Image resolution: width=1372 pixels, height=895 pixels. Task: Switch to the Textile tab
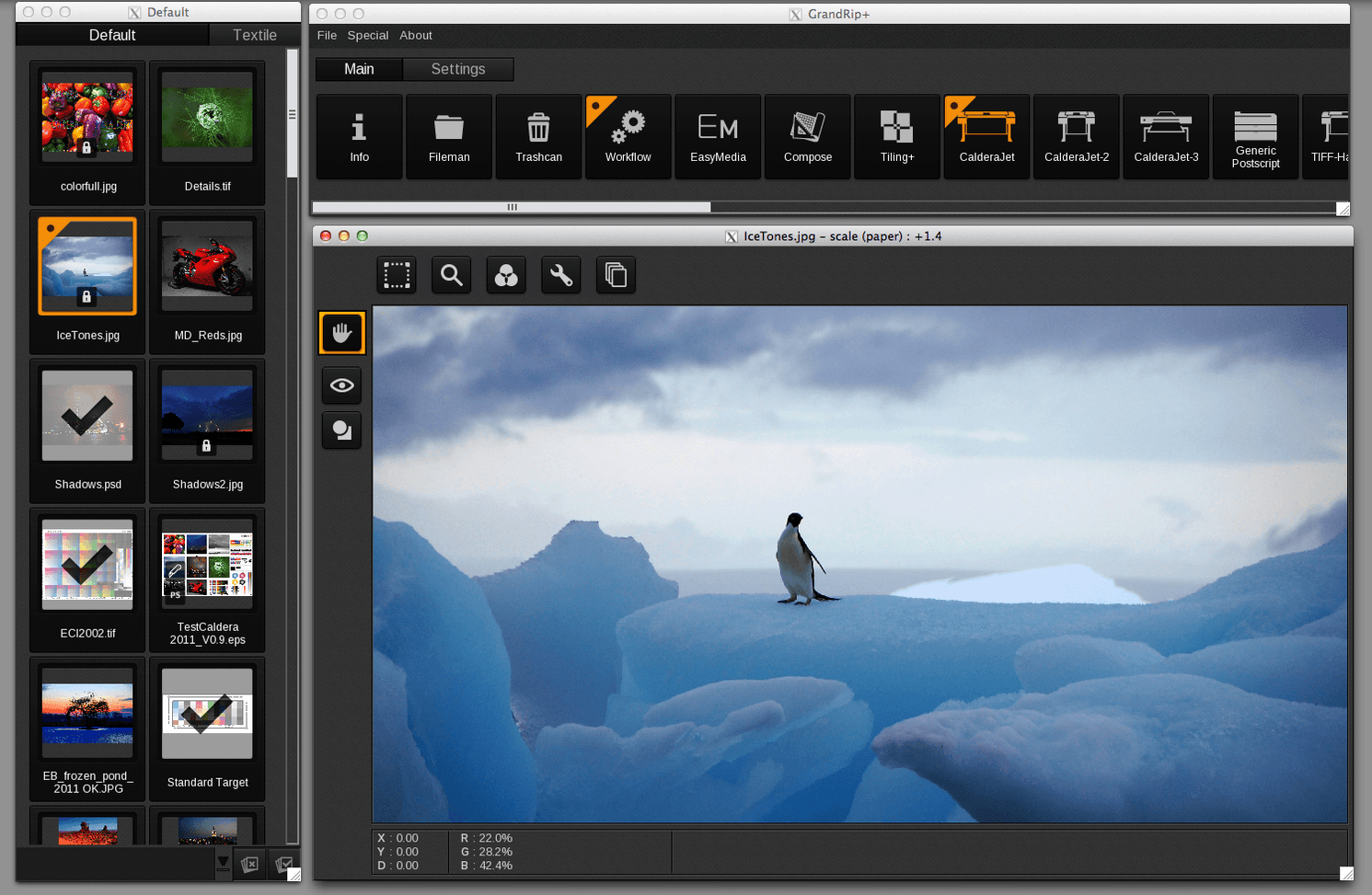coord(255,35)
